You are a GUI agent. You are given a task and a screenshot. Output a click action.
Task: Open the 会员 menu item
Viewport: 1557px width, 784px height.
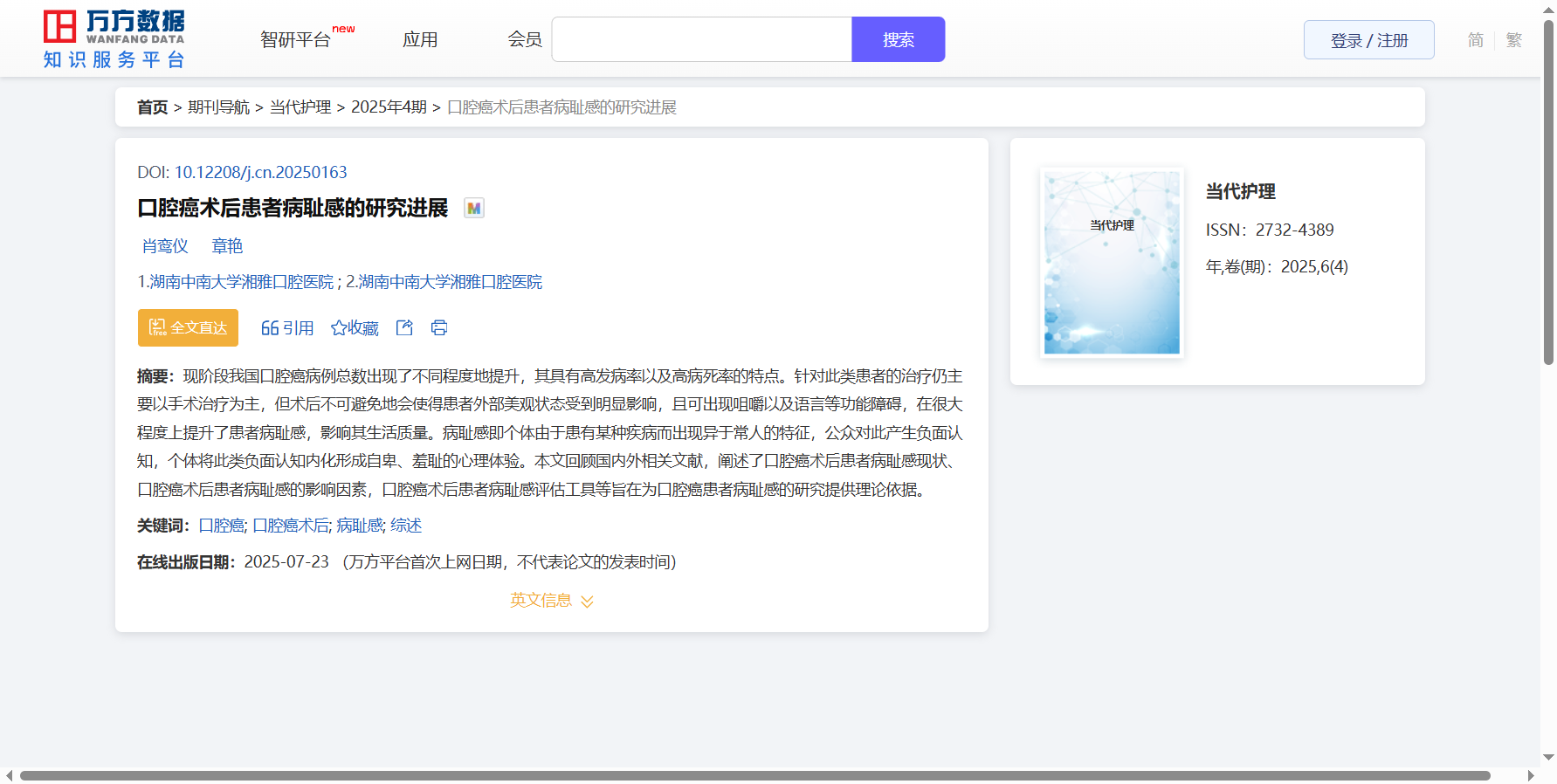525,40
